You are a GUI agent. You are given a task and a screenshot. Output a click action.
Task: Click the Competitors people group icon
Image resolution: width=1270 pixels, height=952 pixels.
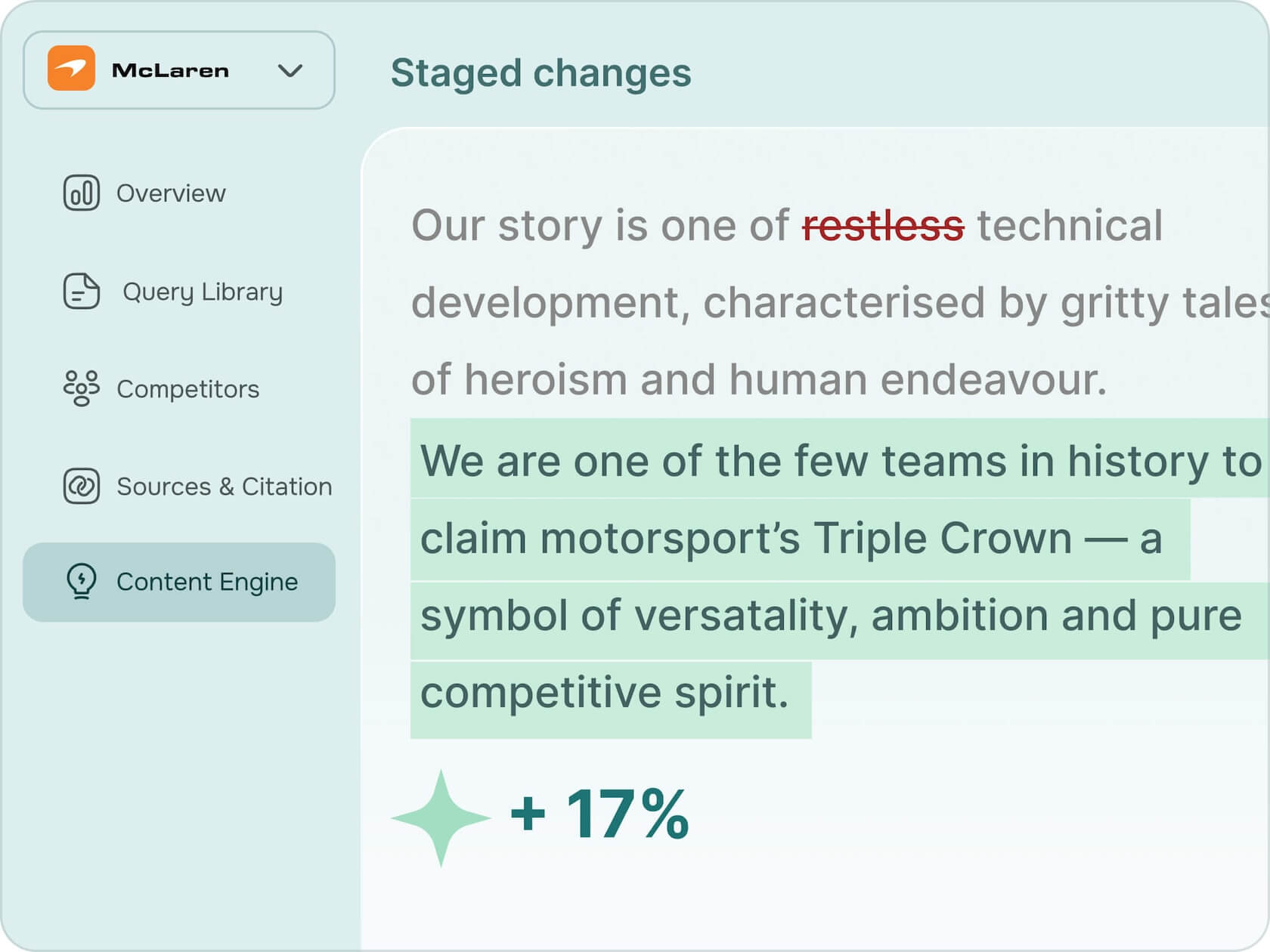[81, 388]
